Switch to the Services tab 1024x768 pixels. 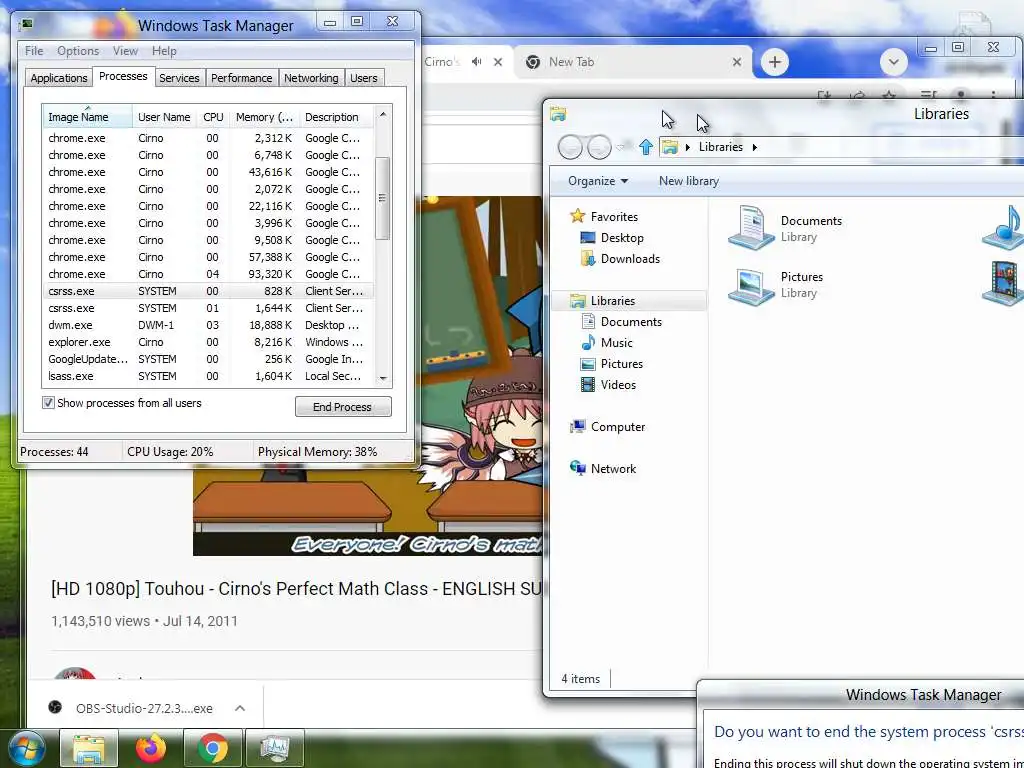[x=179, y=78]
